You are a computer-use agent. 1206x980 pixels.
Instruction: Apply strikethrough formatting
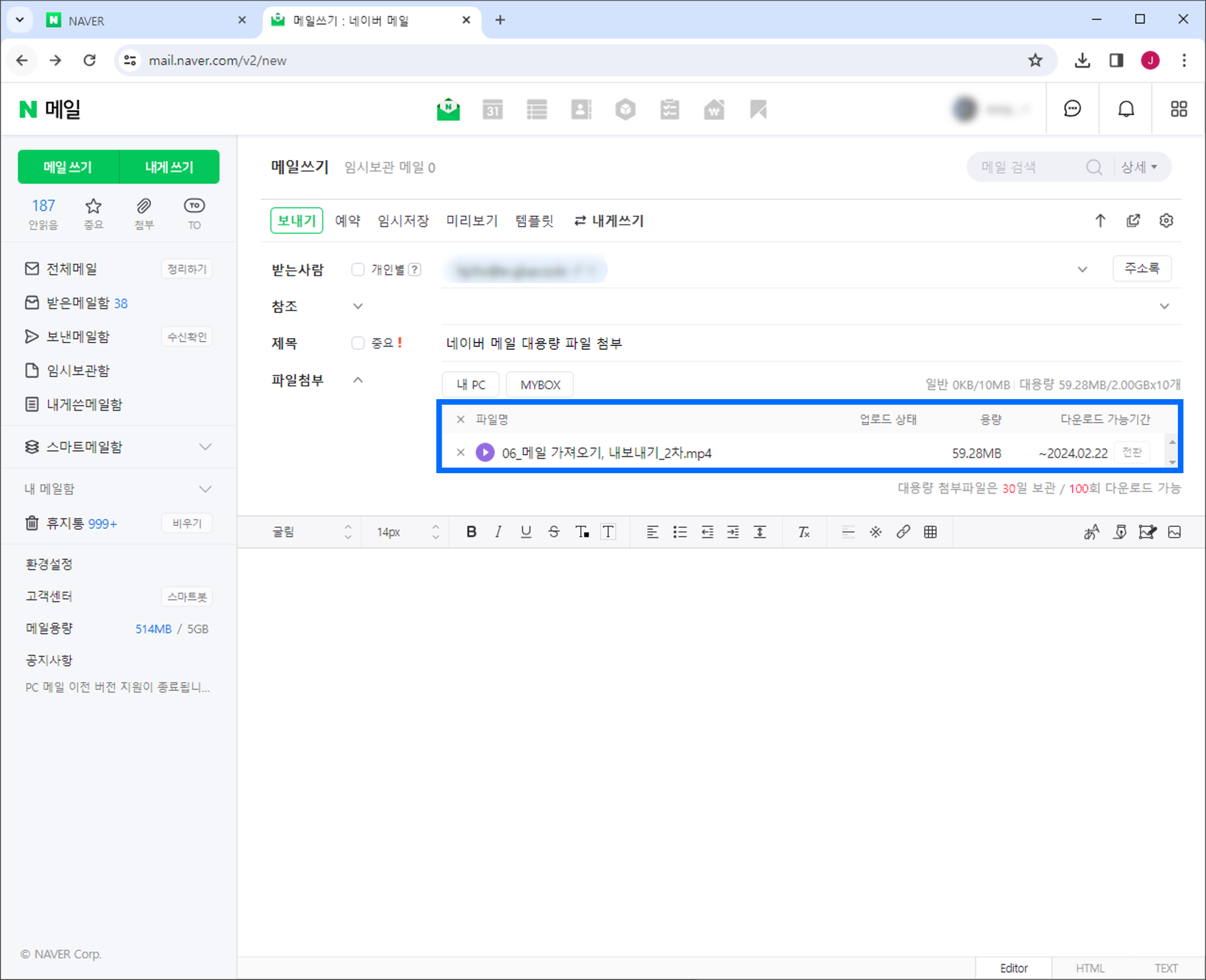click(553, 532)
